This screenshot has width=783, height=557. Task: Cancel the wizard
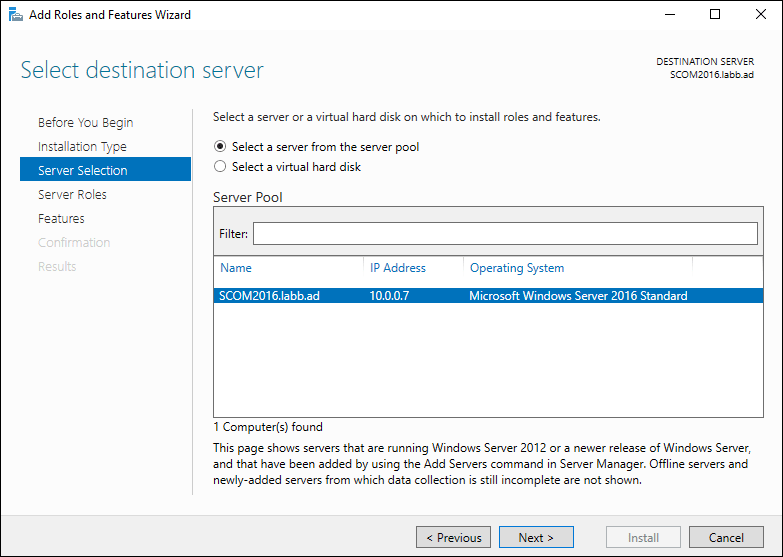pos(726,537)
